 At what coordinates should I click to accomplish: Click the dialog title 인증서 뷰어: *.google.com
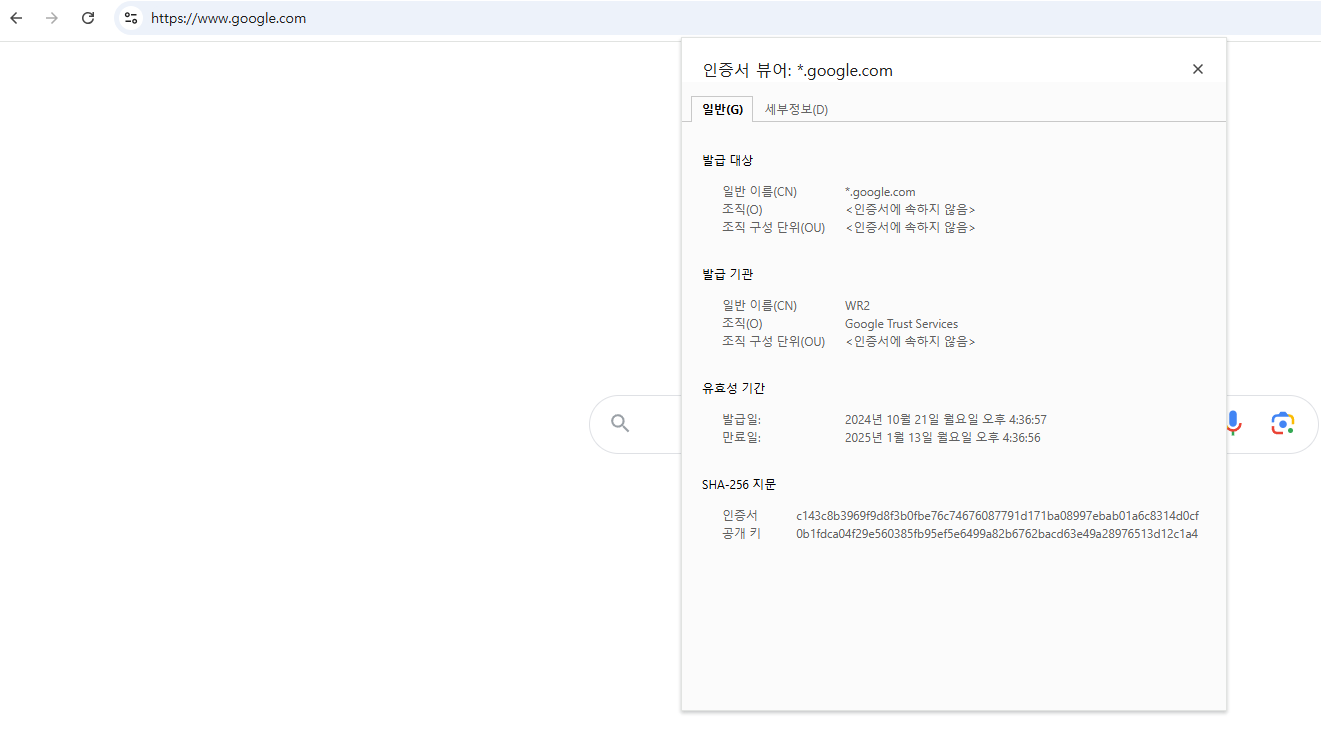click(797, 70)
